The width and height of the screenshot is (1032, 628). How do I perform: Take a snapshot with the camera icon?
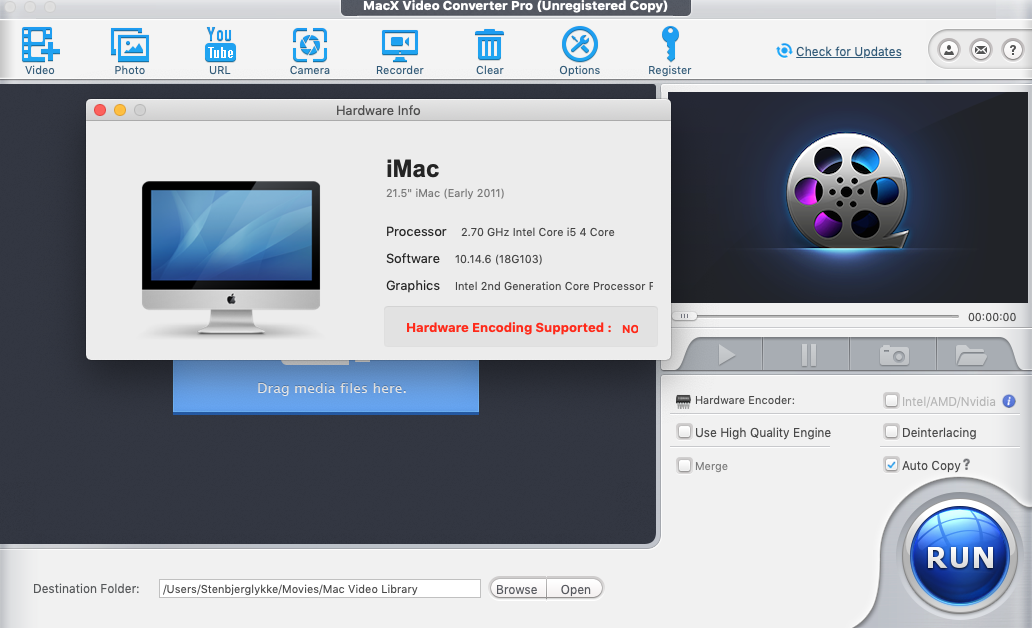894,355
